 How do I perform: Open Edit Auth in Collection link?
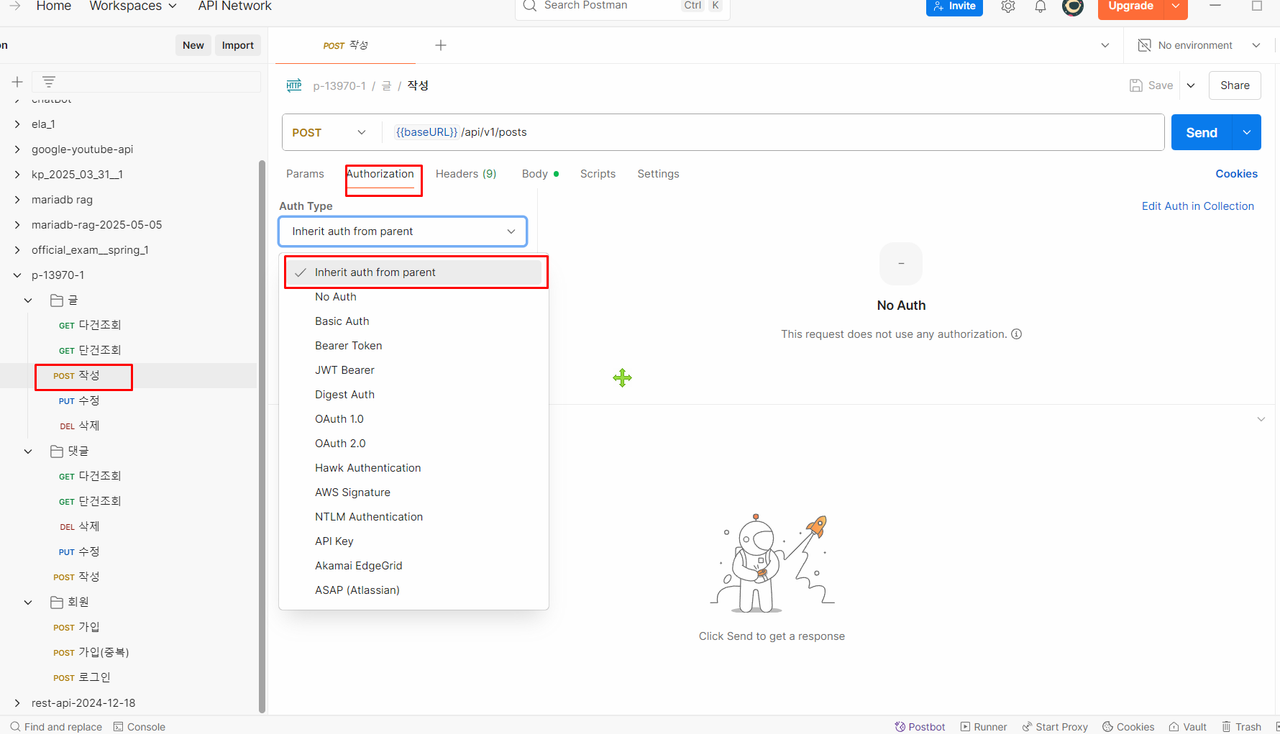click(1198, 206)
